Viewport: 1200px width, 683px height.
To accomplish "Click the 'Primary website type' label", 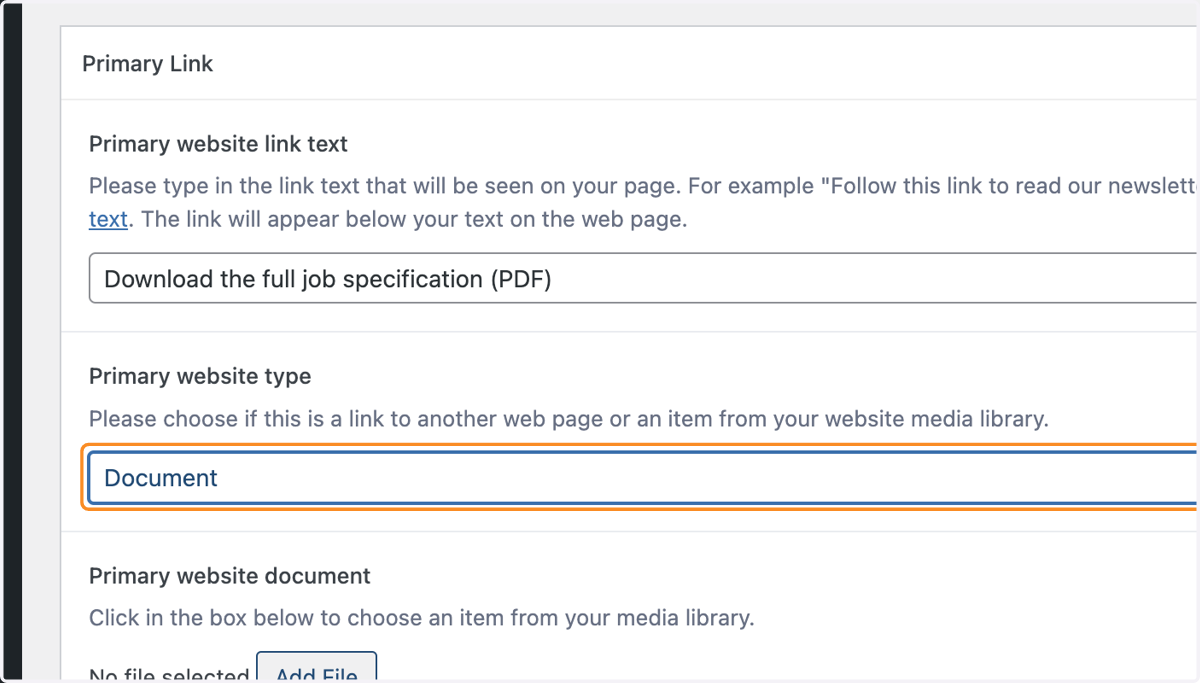I will click(200, 376).
